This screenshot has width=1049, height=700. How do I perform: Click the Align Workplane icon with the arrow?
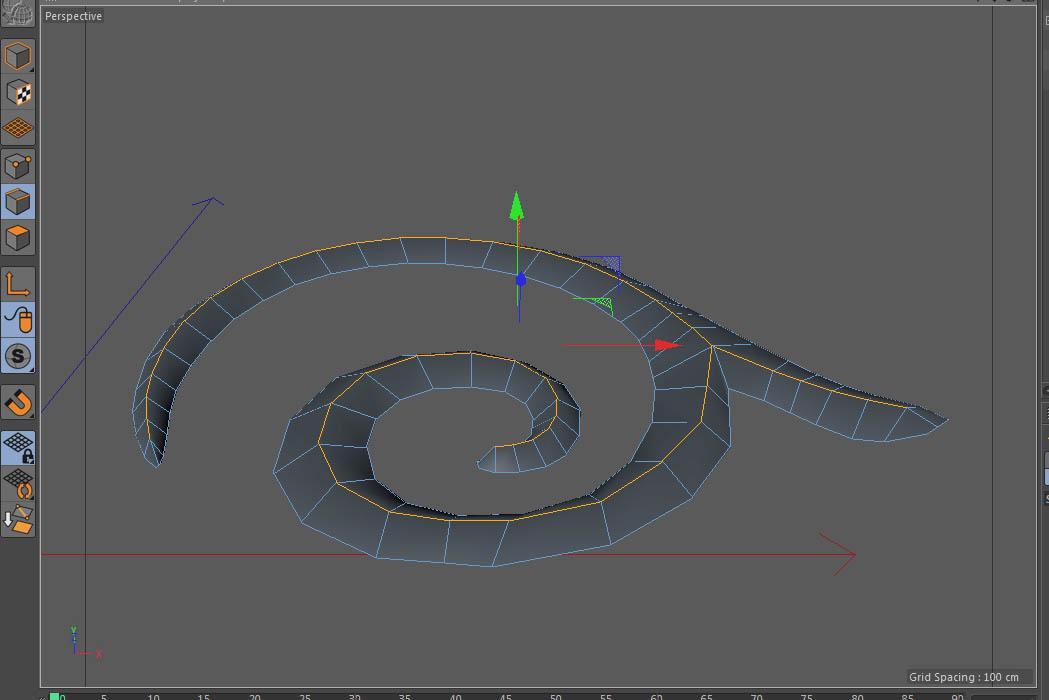[18, 520]
